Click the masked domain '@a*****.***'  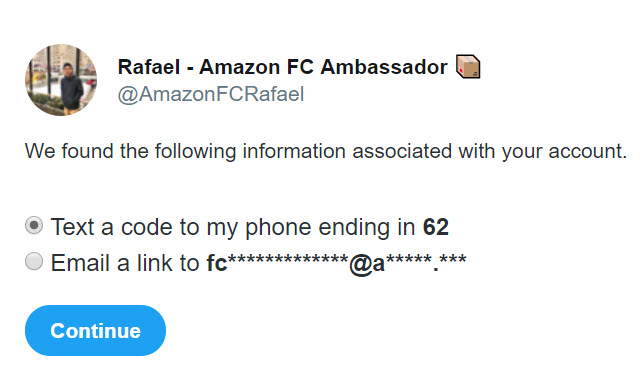click(408, 264)
